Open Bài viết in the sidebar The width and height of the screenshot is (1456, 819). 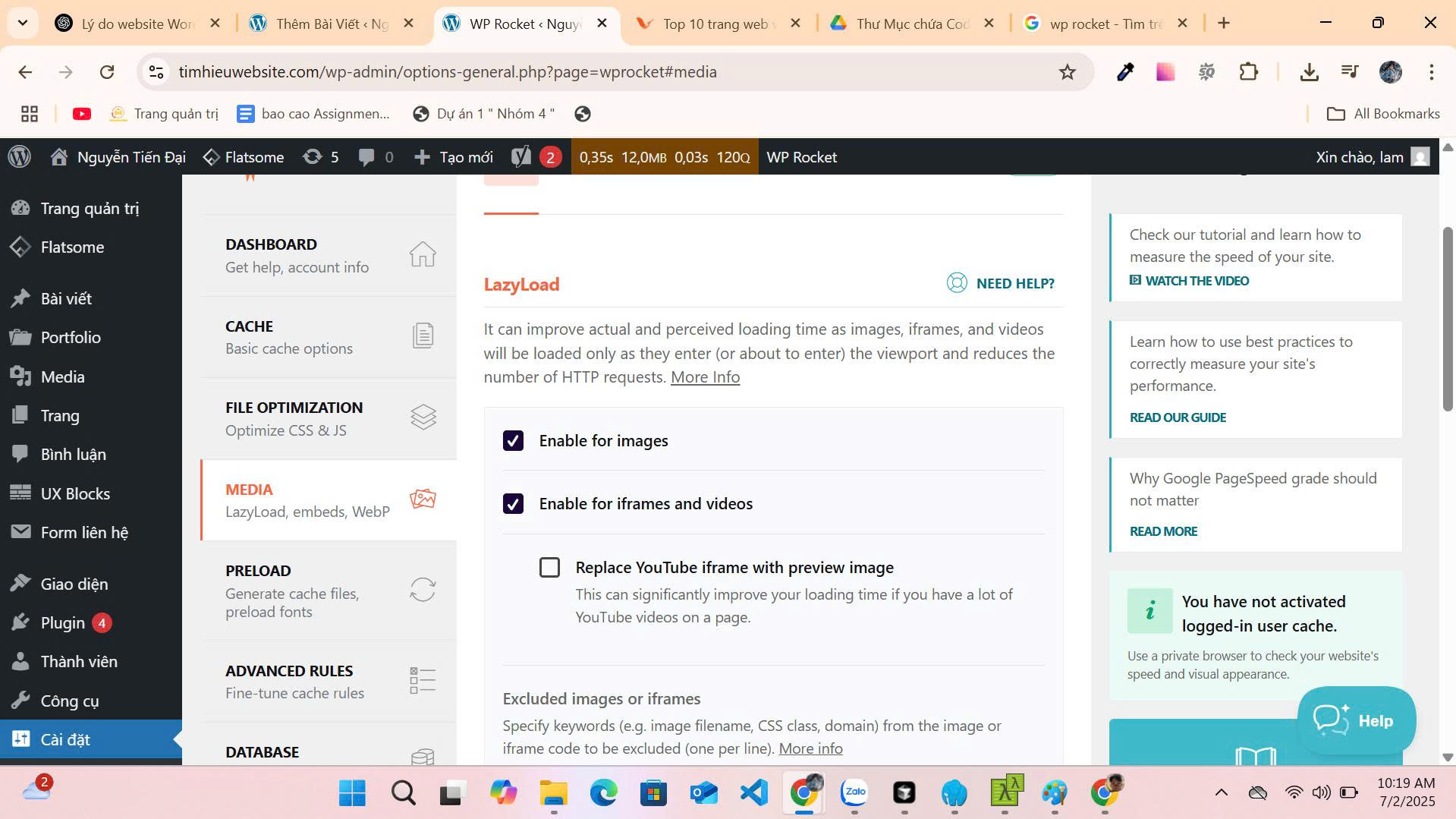66,299
